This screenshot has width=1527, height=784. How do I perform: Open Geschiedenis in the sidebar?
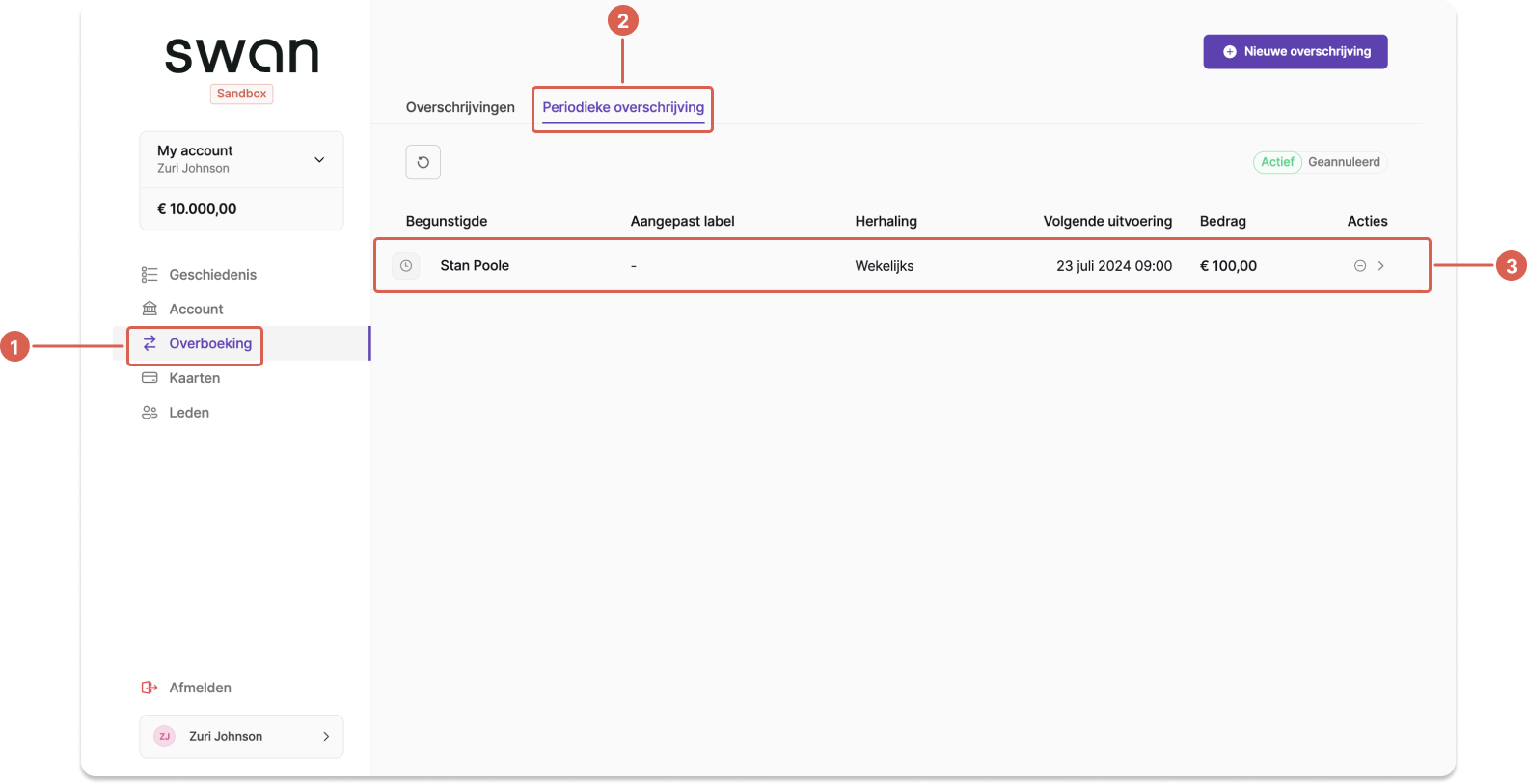click(x=212, y=275)
